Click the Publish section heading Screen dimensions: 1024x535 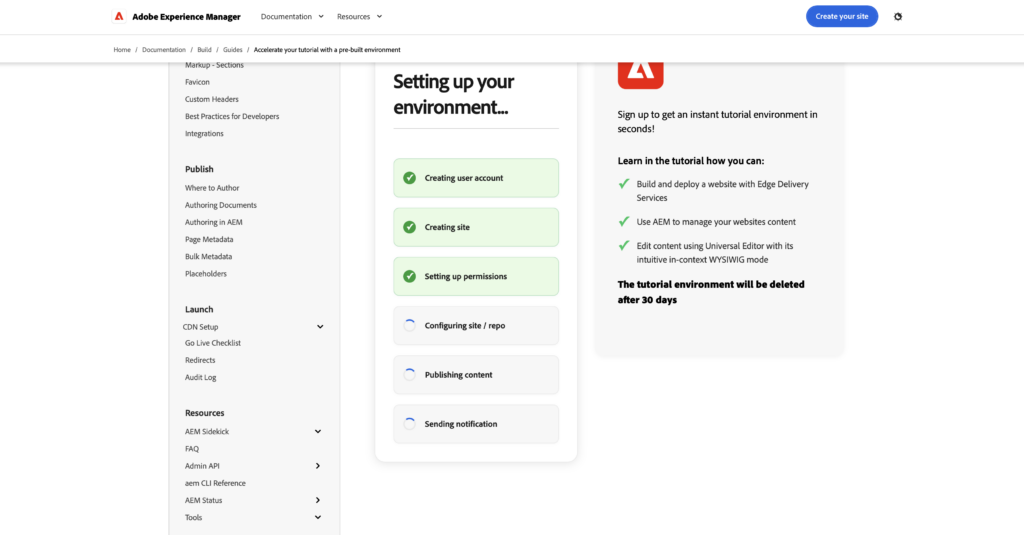click(x=199, y=169)
